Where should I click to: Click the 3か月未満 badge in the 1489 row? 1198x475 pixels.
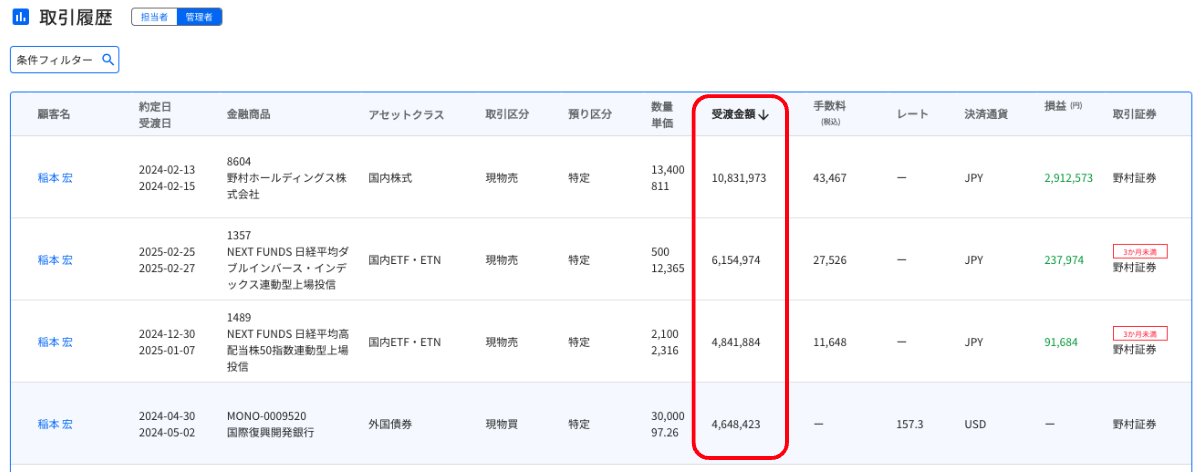(1140, 334)
